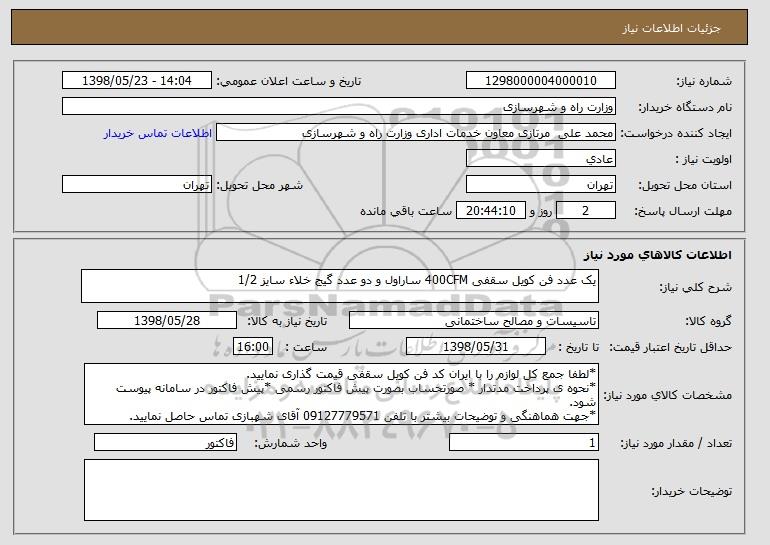Click the need number field 1298000004000010
The height and width of the screenshot is (545, 770).
(541, 81)
